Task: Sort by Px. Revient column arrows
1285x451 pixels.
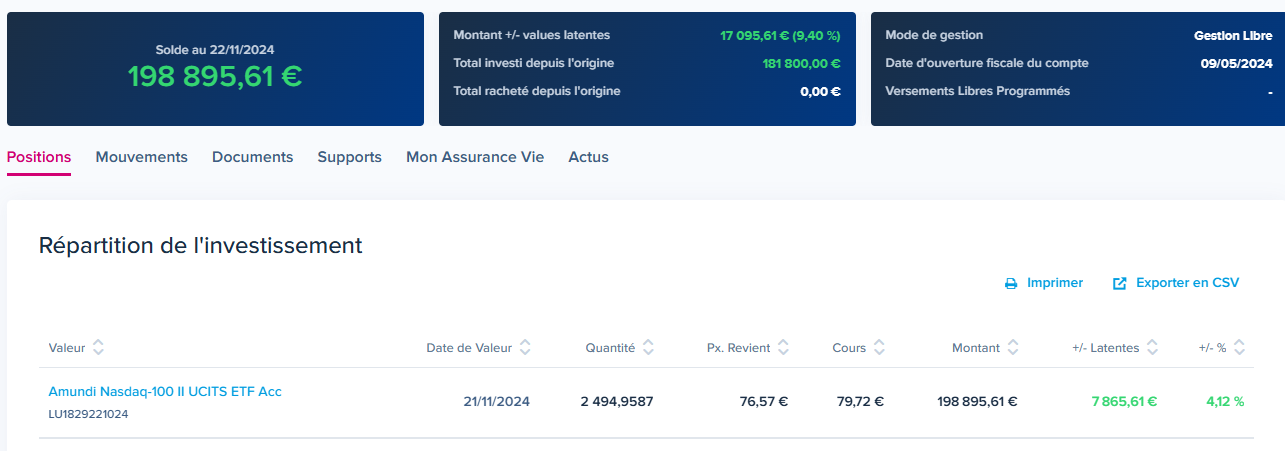Action: (783, 348)
